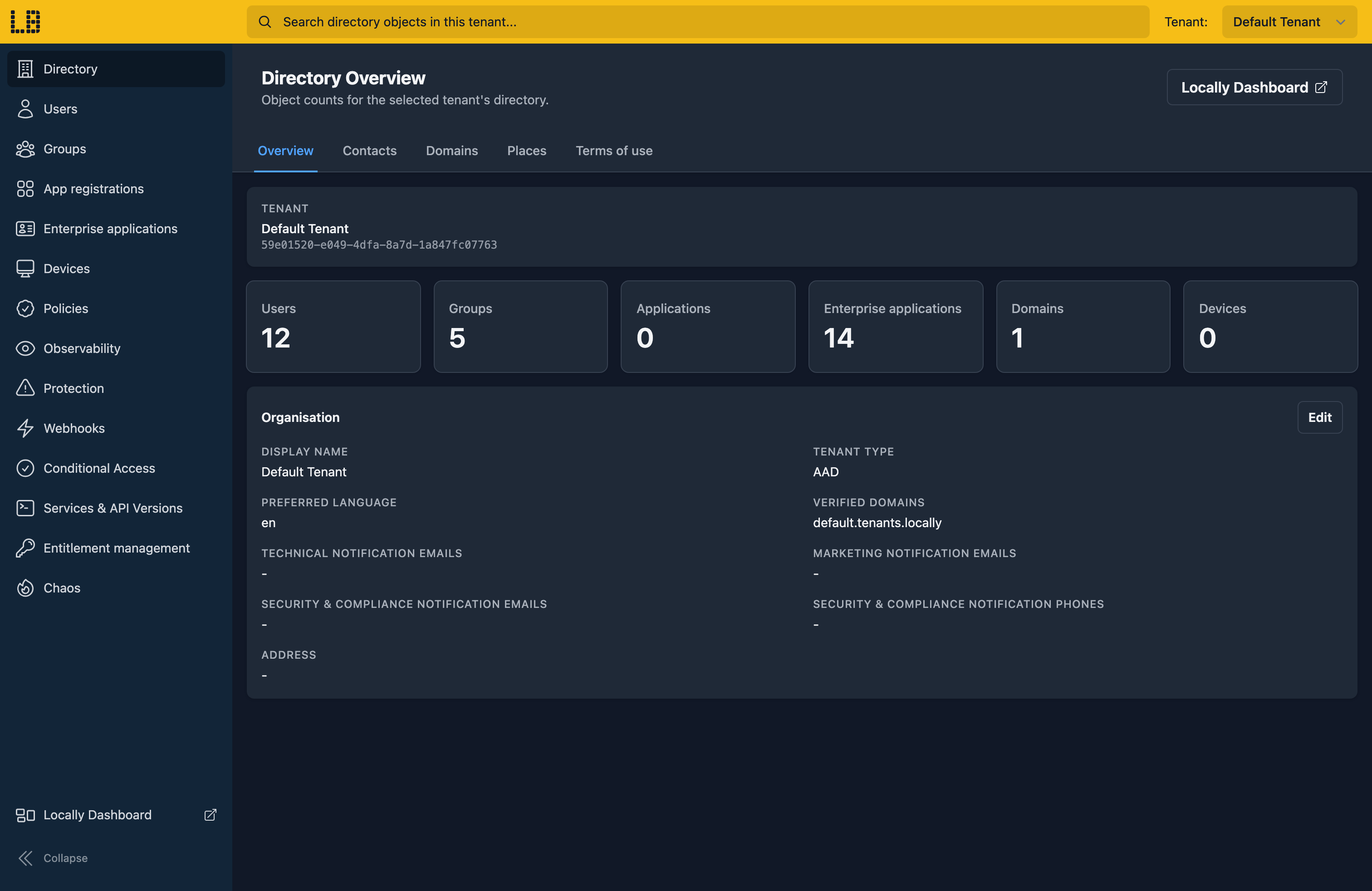Select Services & API Versions terminal icon
Viewport: 1372px width, 891px height.
pyautogui.click(x=25, y=508)
